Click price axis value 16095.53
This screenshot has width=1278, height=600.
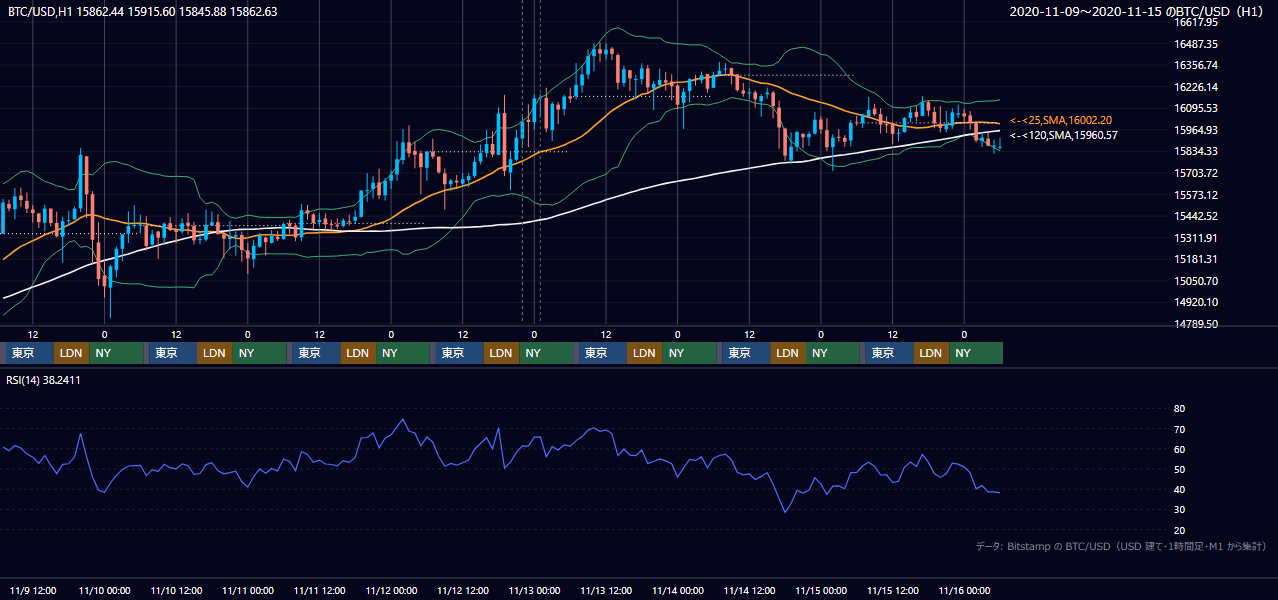[x=1195, y=108]
